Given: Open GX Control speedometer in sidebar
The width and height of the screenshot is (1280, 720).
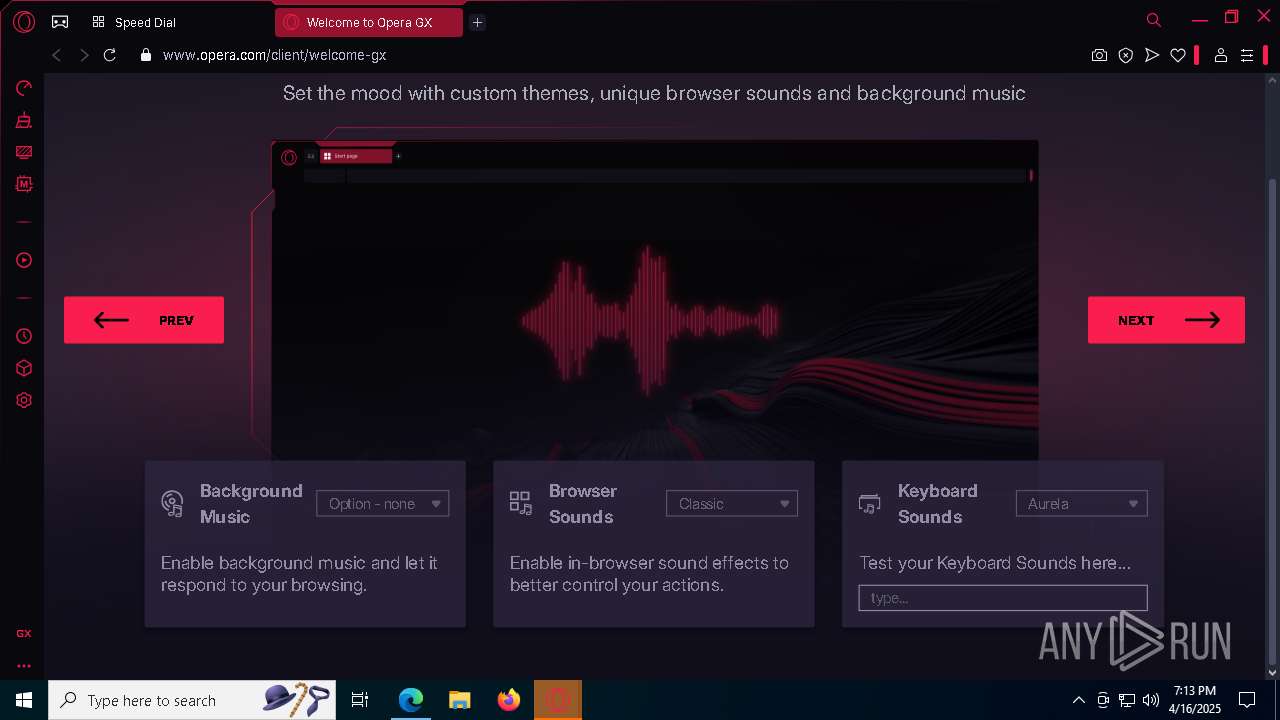Looking at the screenshot, I should (x=24, y=88).
